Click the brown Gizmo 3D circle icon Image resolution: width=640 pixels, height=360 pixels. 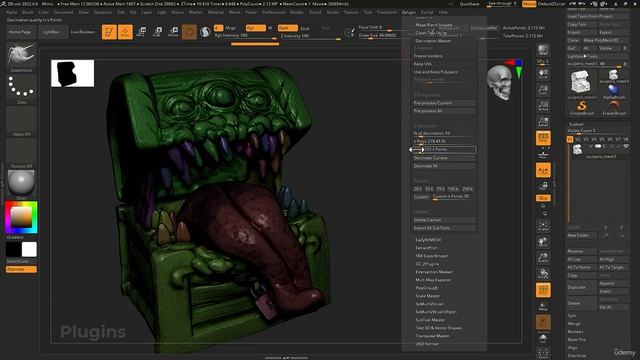coord(189,32)
